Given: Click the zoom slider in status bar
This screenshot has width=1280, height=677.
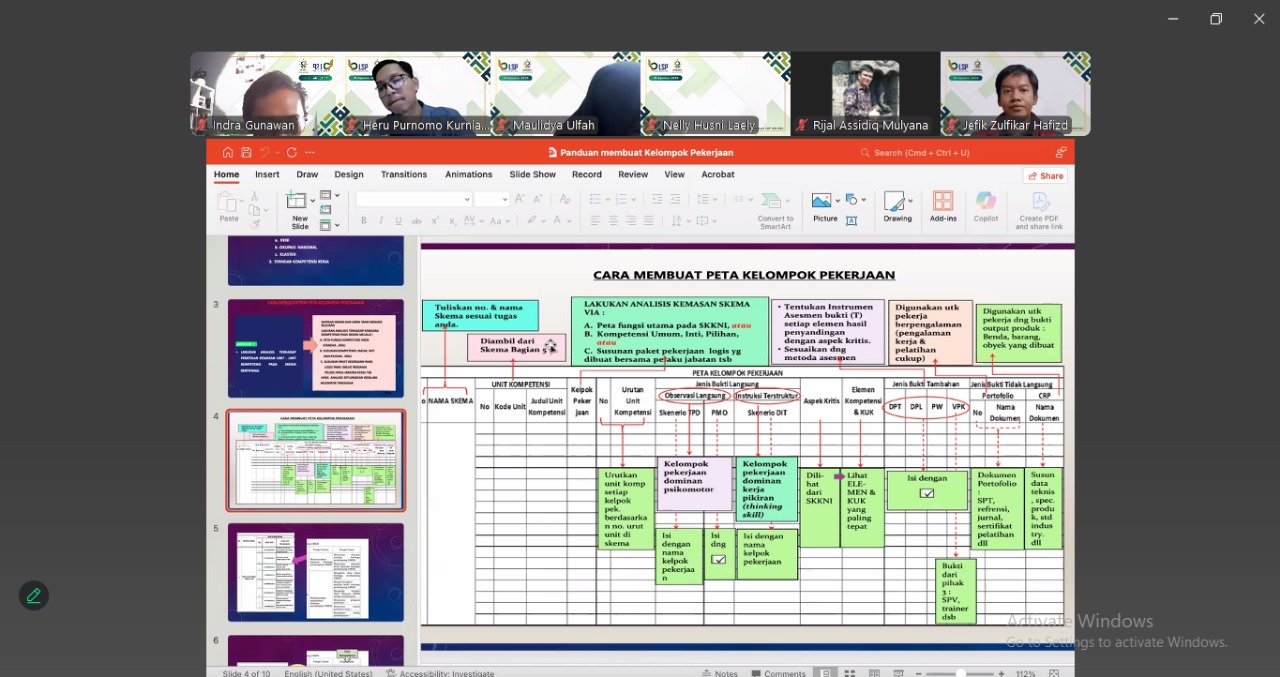Looking at the screenshot, I should (x=960, y=673).
